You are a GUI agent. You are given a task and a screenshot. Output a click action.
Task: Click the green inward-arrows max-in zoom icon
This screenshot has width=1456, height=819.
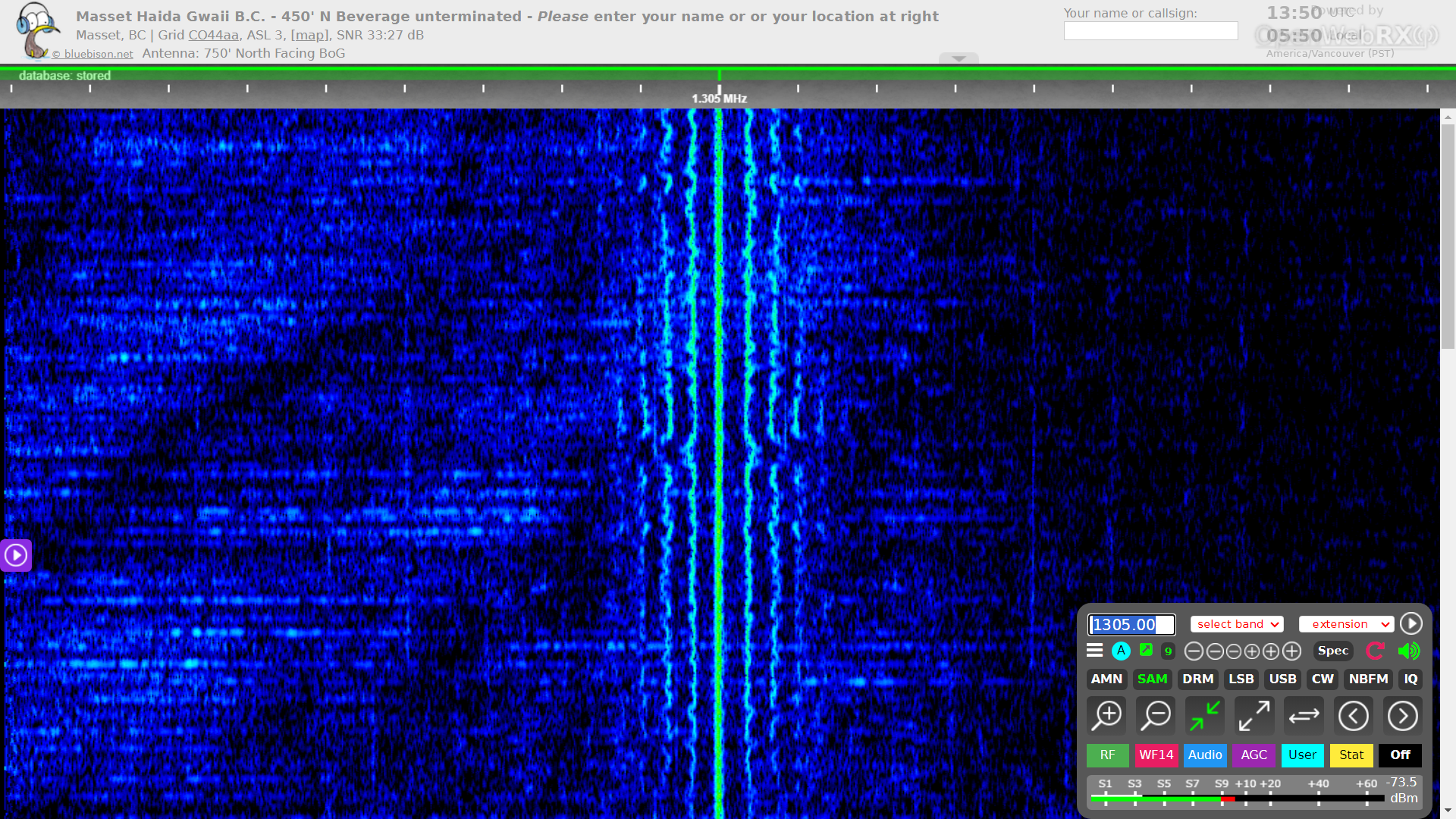[x=1205, y=715]
